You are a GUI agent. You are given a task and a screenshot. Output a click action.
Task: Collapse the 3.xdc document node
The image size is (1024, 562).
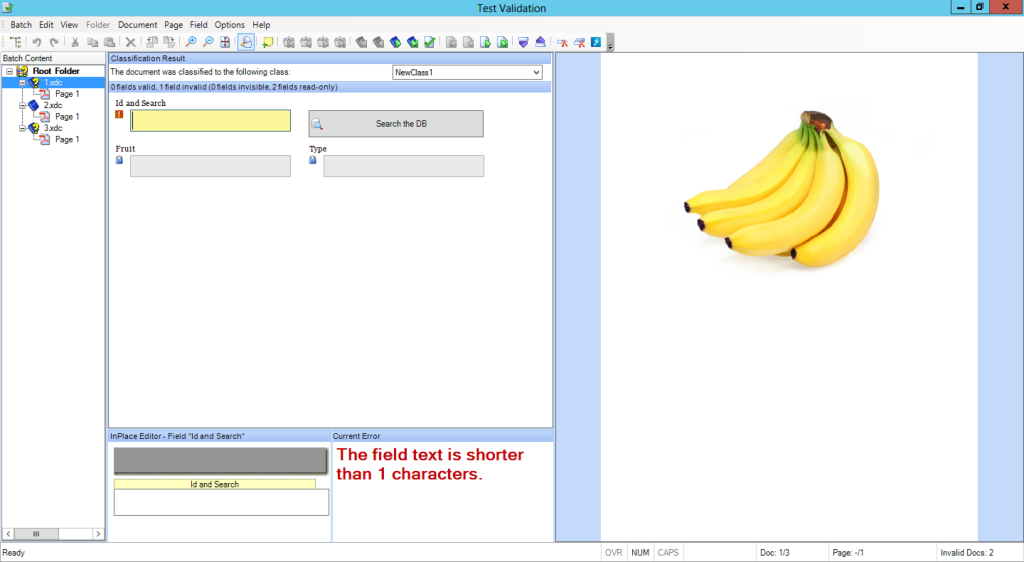pyautogui.click(x=22, y=128)
